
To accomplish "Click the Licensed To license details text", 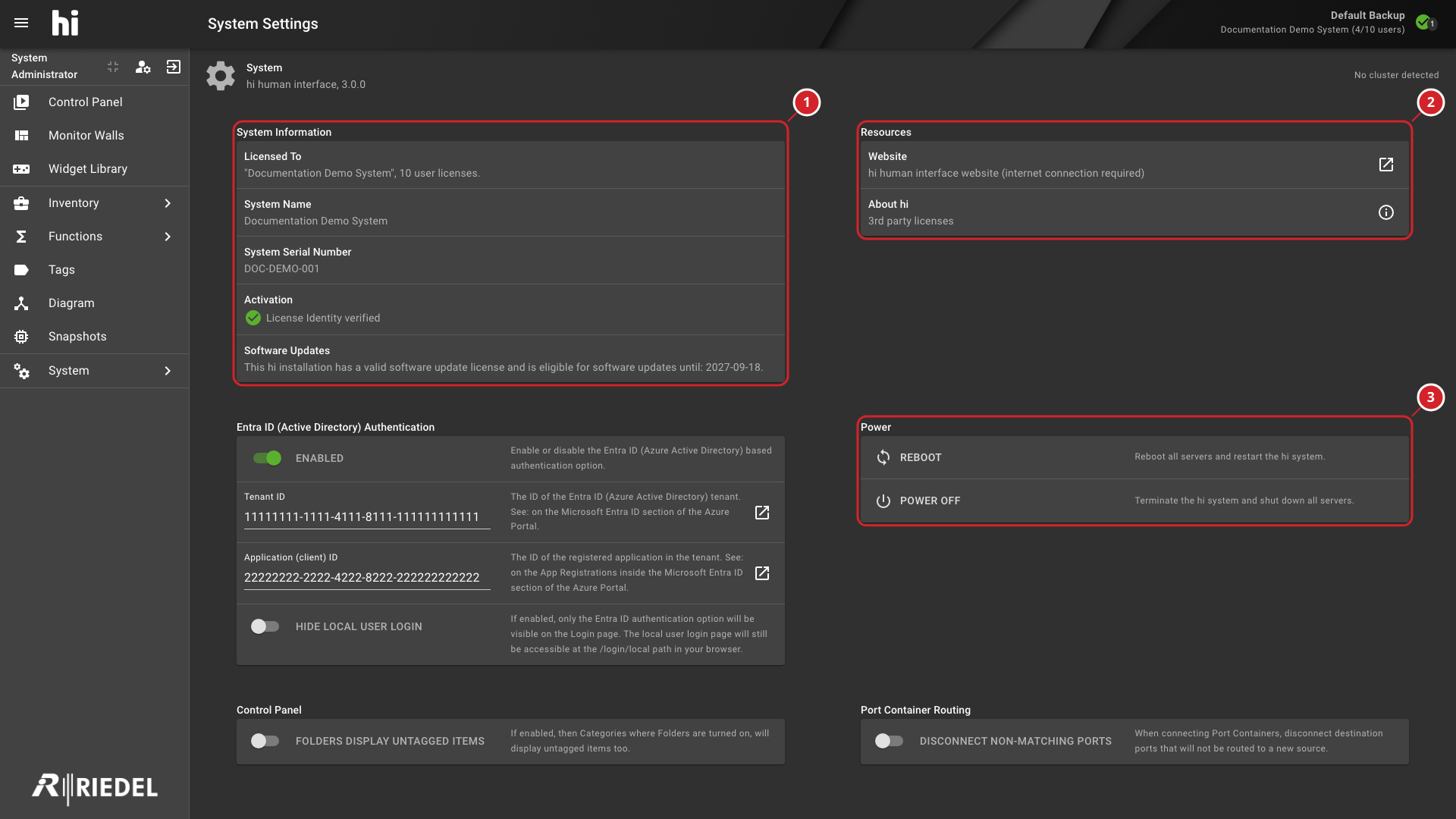I will [362, 173].
